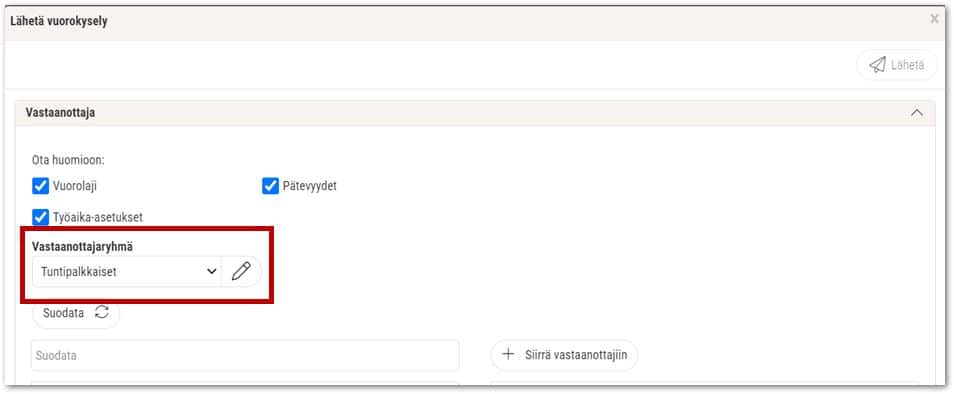Toggle the Työaika-asetukset checkbox

click(x=40, y=217)
